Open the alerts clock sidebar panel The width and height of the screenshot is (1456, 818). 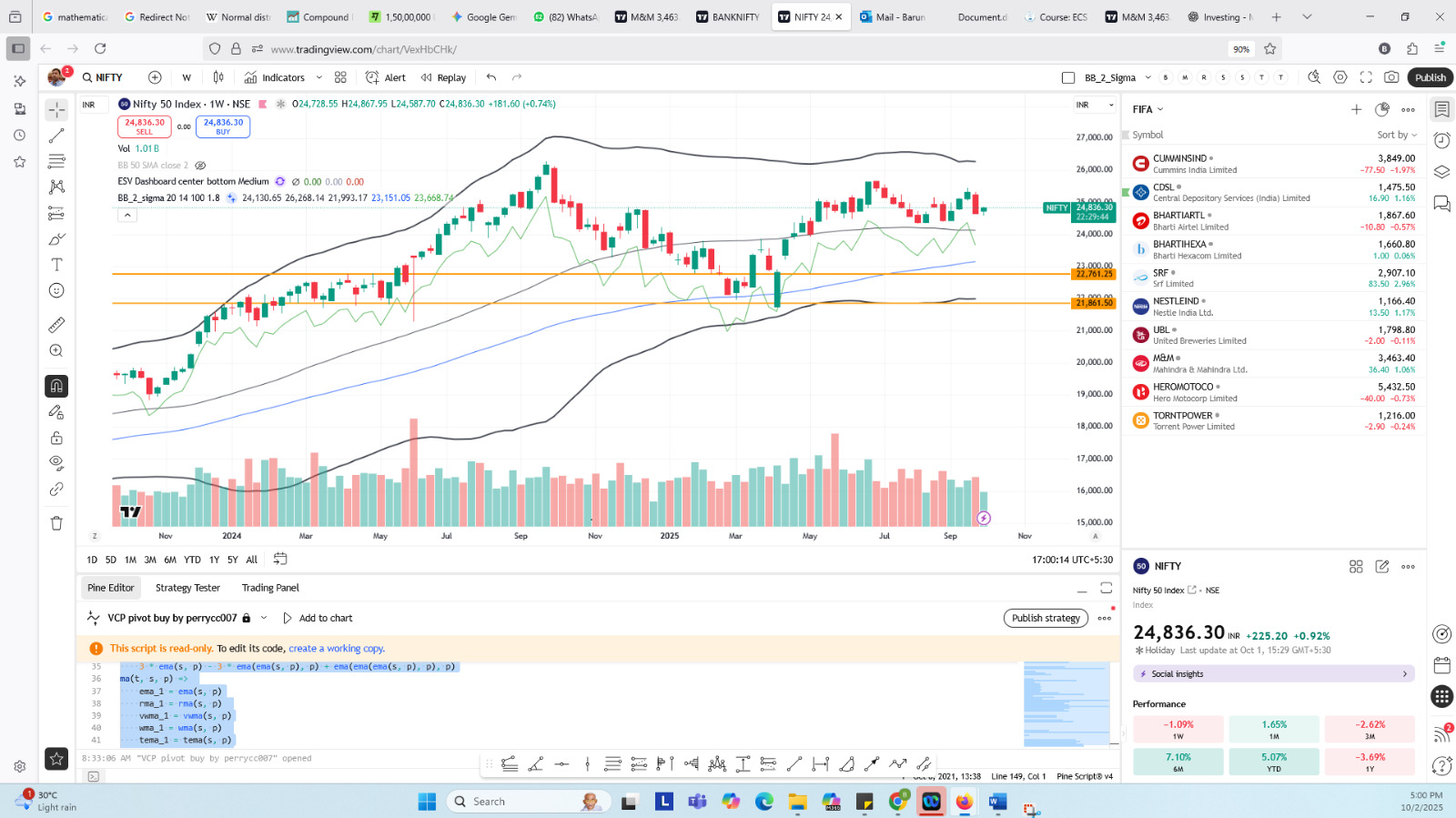(1441, 140)
